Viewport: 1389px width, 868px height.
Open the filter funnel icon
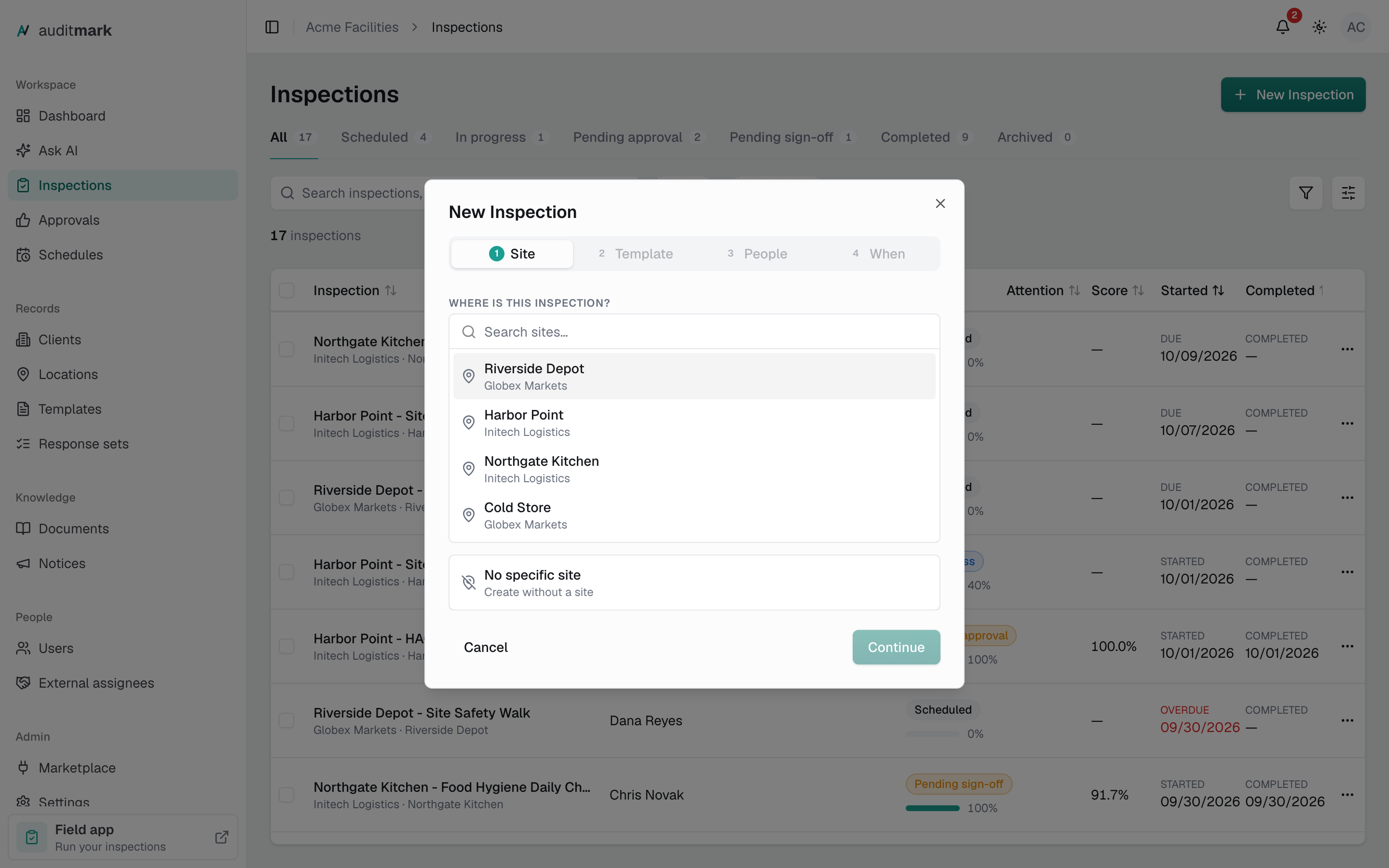click(x=1306, y=193)
